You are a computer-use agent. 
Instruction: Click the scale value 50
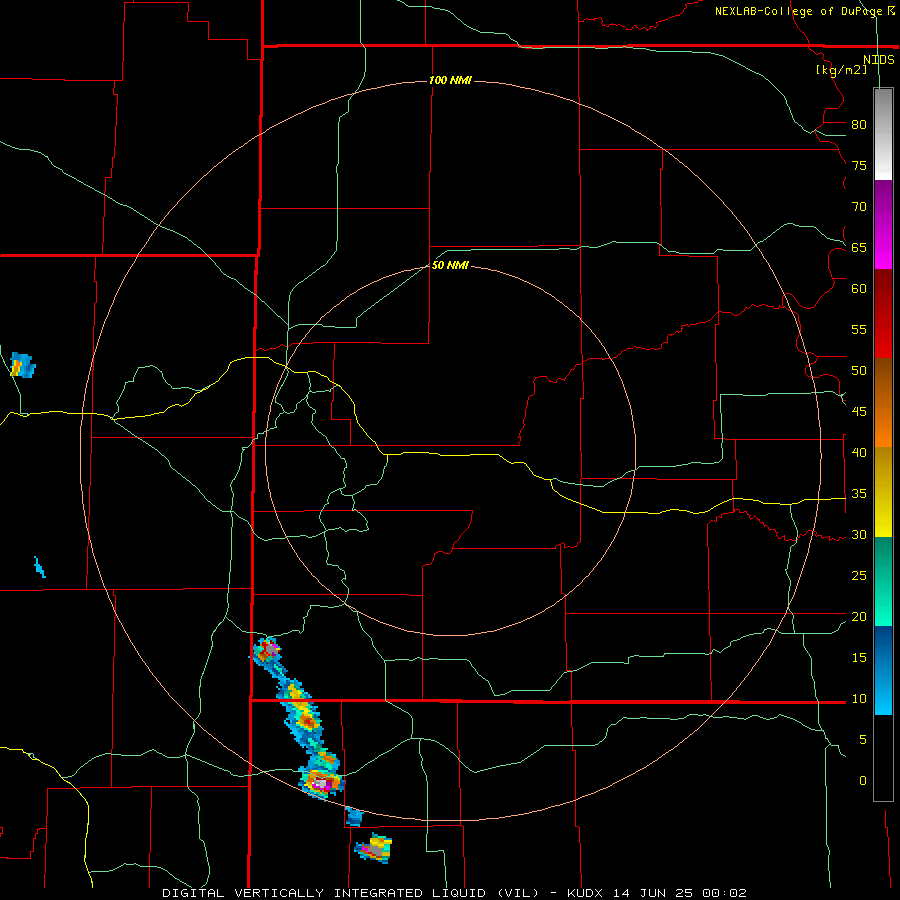(x=859, y=370)
